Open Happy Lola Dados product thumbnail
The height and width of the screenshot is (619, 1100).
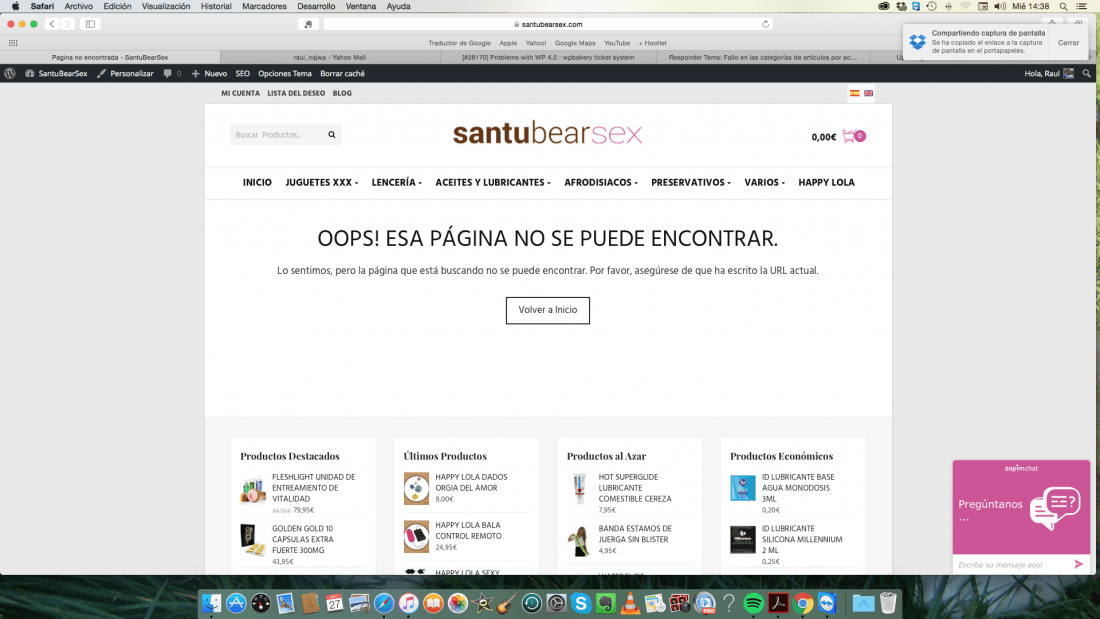(416, 488)
